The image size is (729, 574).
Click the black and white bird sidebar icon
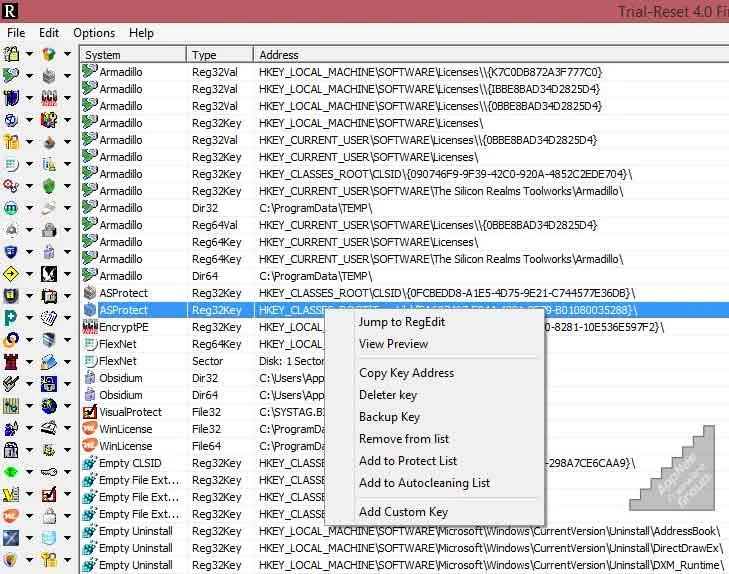(49, 274)
